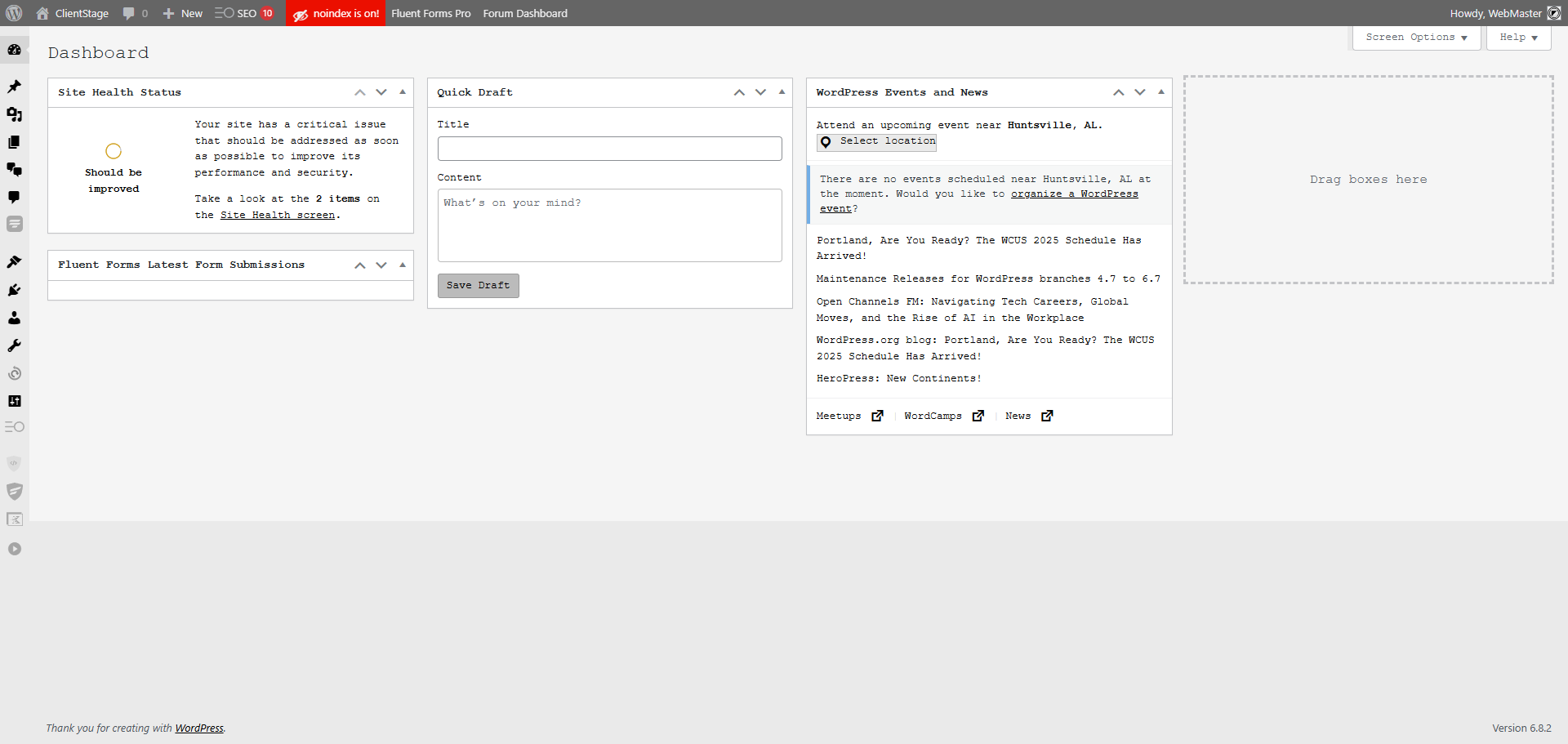The width and height of the screenshot is (1568, 744).
Task: Toggle the Site Health Status panel
Action: (x=403, y=92)
